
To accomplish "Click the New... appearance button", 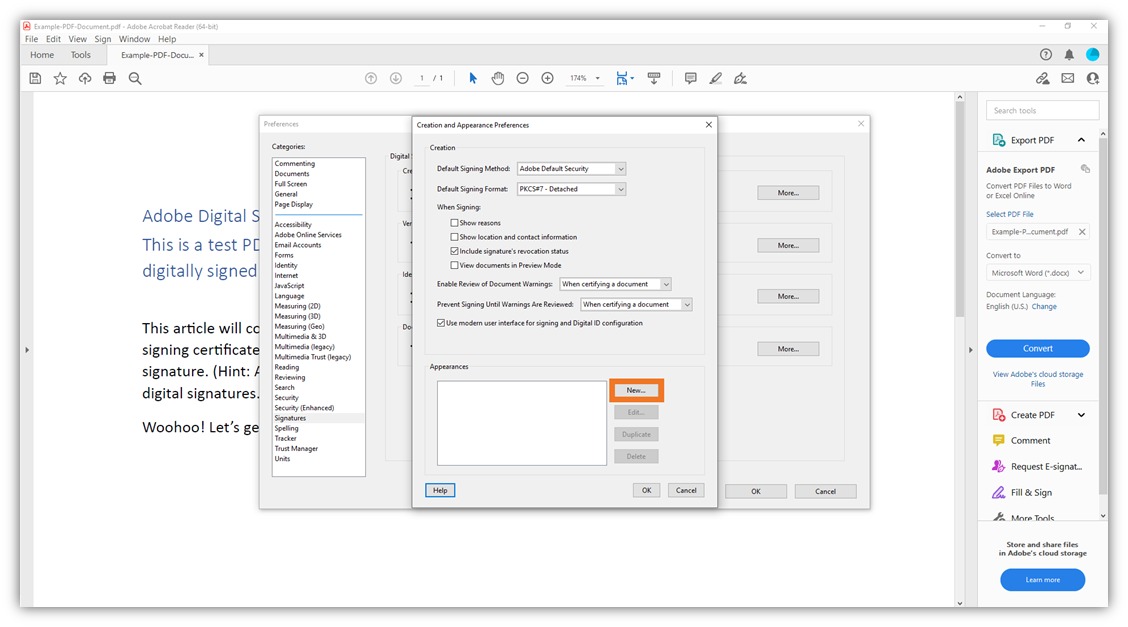I will pyautogui.click(x=636, y=390).
